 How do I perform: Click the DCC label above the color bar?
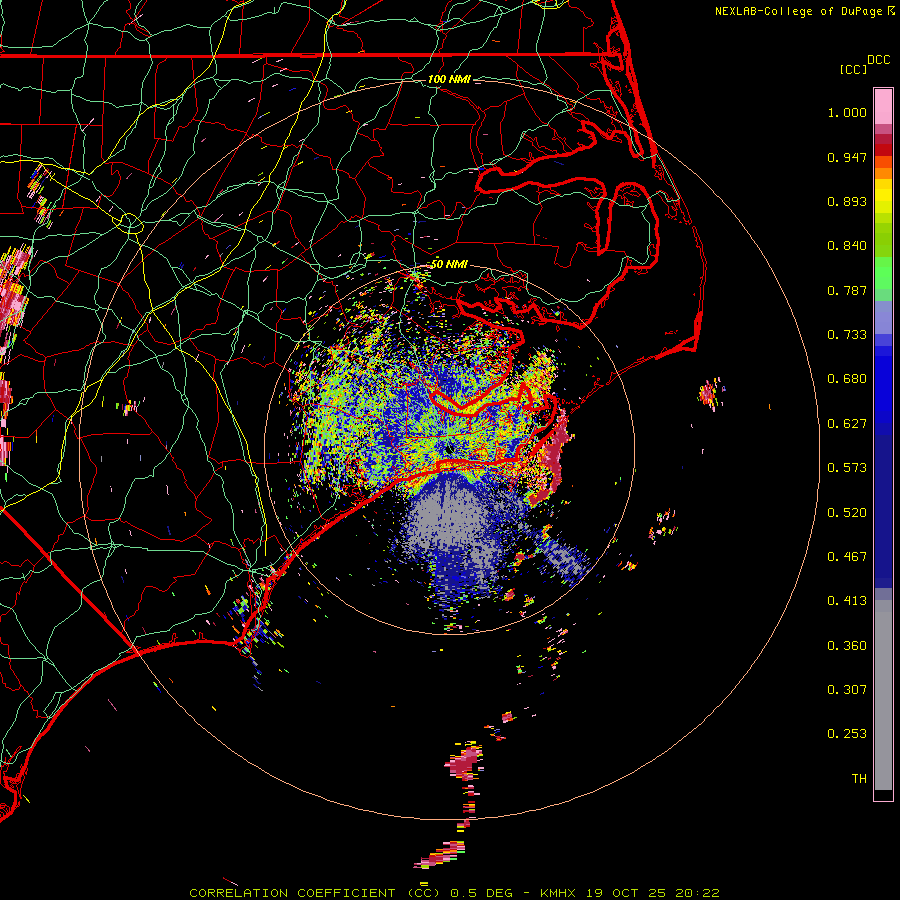pos(879,60)
